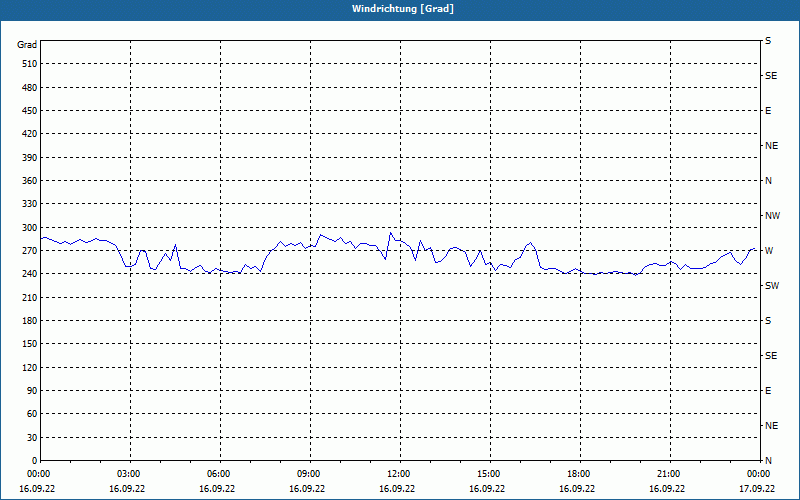Select the 18:00 time axis label
800x500 pixels.
tap(581, 474)
